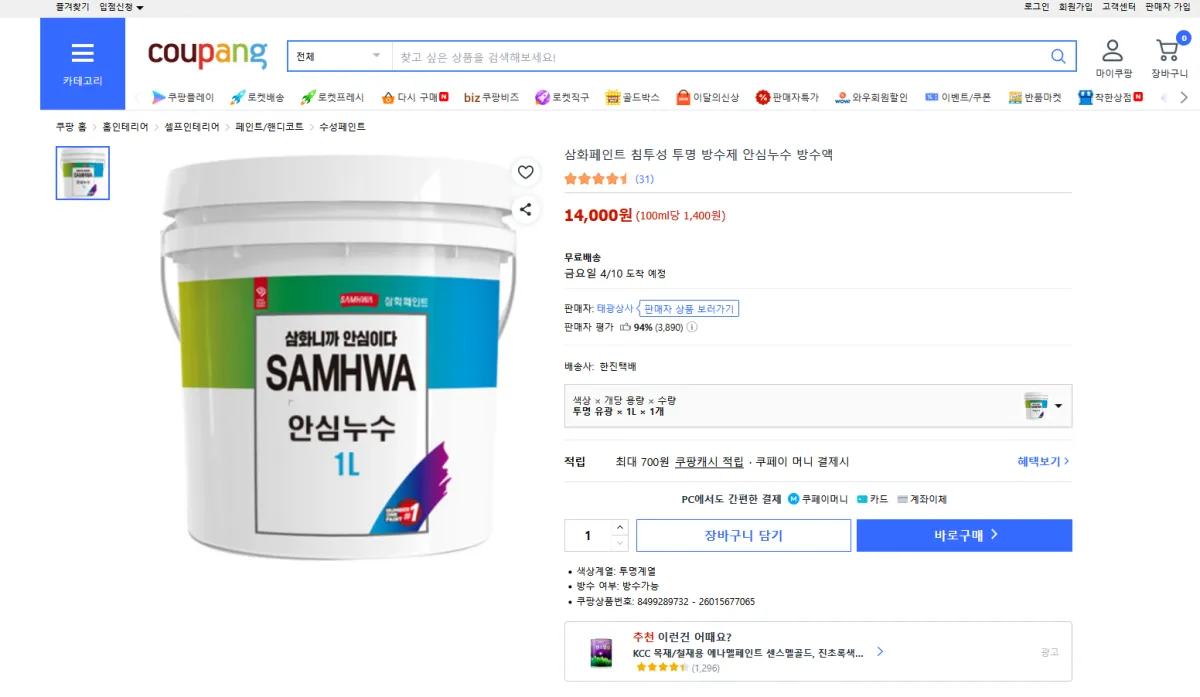Select the paint bucket thumbnail image
Image resolution: width=1200 pixels, height=697 pixels.
[x=83, y=173]
